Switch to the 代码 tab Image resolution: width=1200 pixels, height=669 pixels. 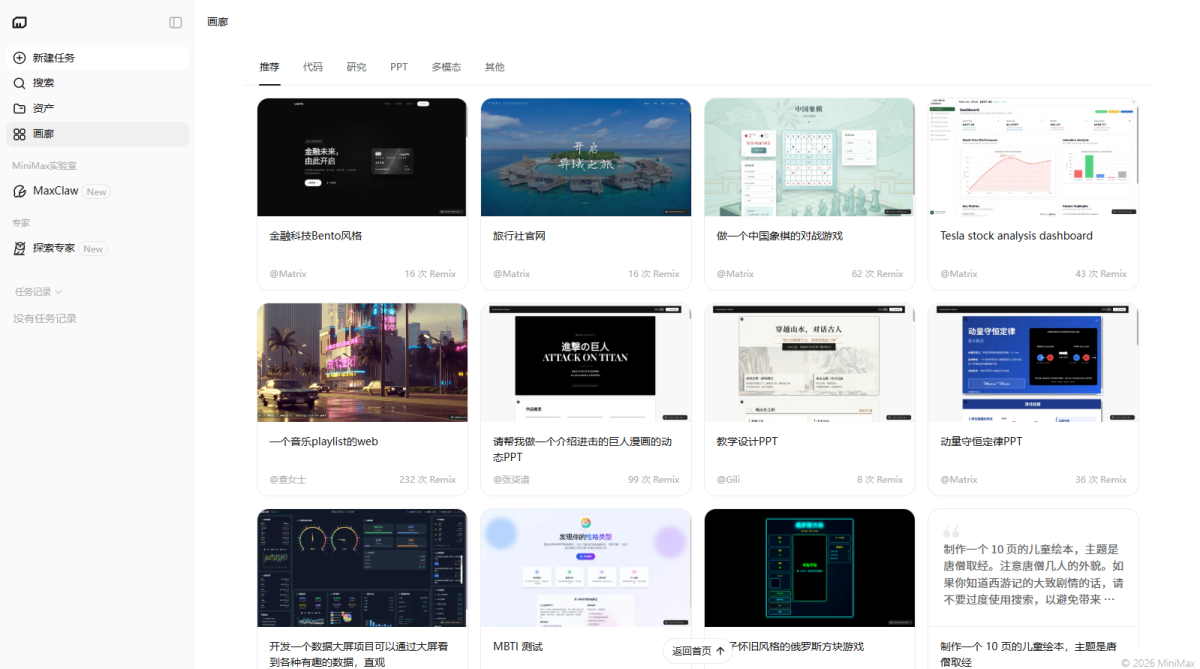point(313,67)
